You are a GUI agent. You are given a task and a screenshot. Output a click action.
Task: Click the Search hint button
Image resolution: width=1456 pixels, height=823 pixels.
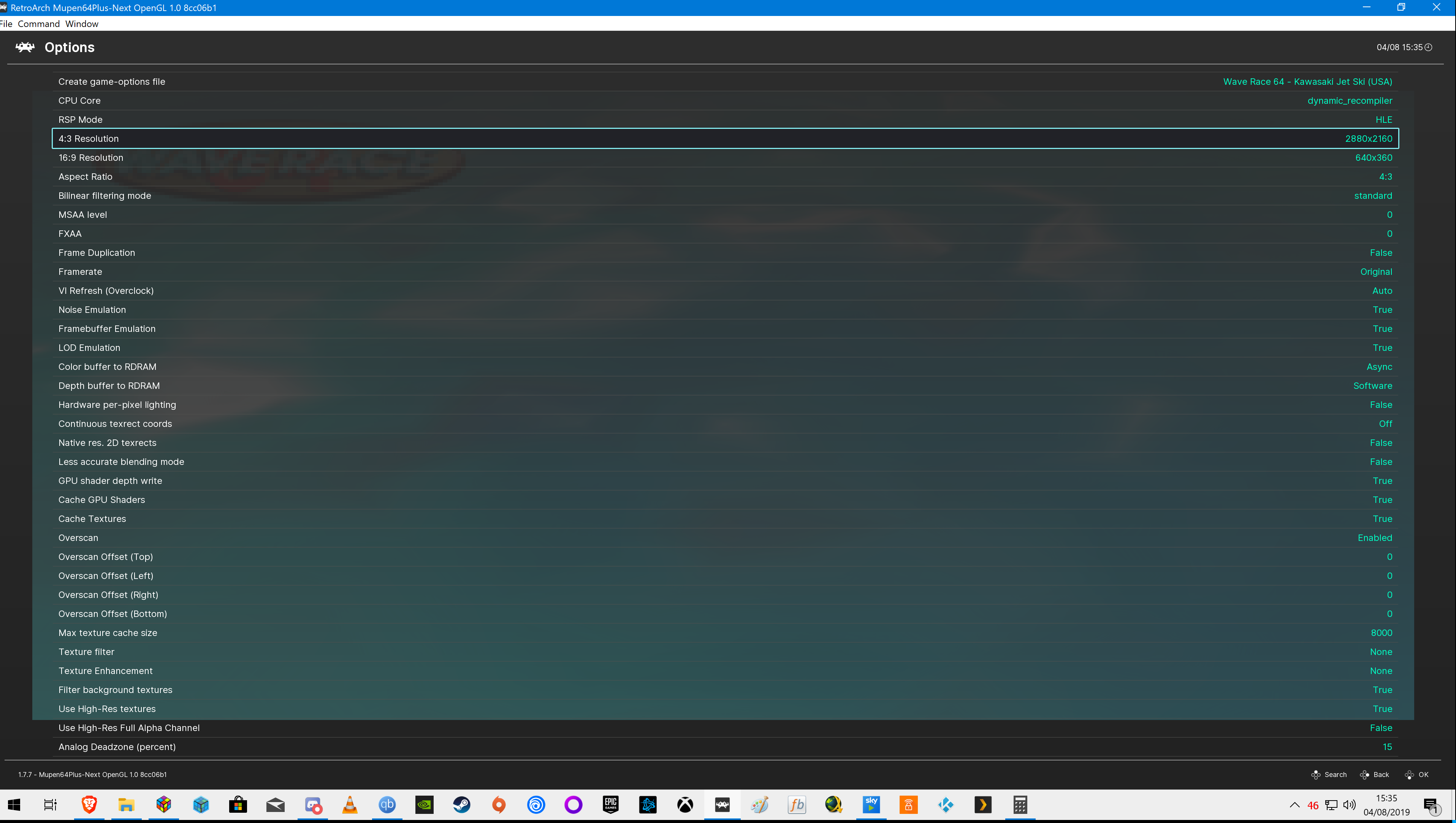1329,774
